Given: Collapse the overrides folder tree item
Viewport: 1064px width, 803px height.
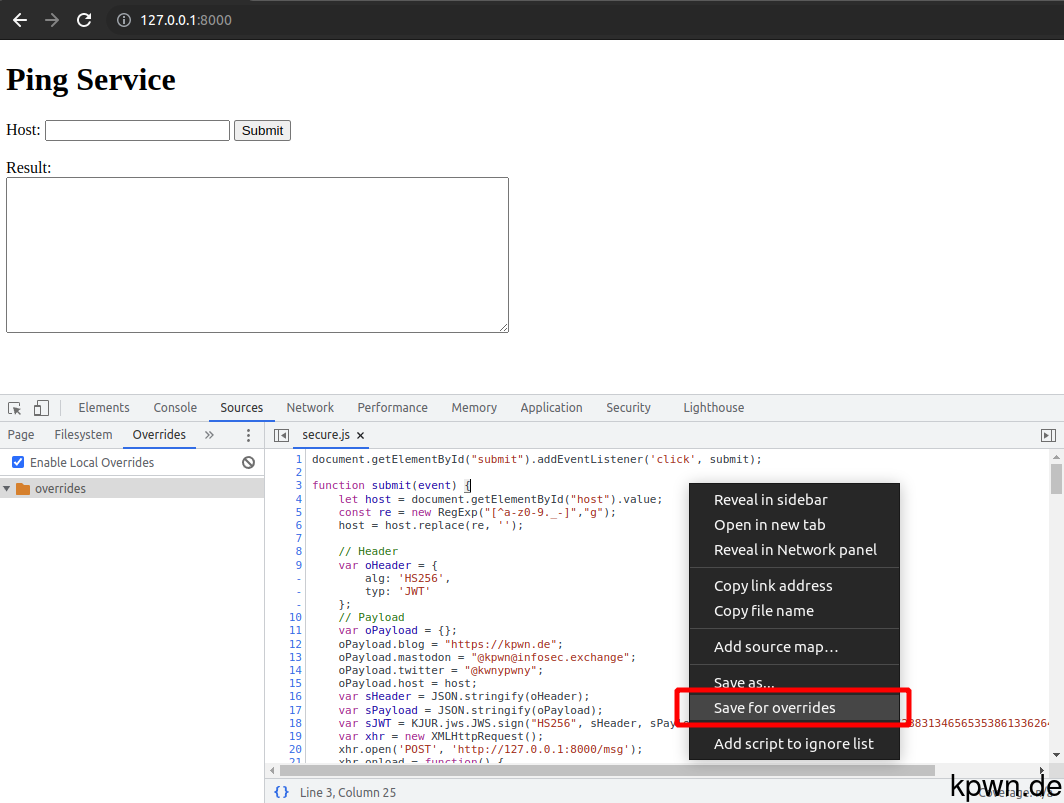Looking at the screenshot, I should point(8,487).
